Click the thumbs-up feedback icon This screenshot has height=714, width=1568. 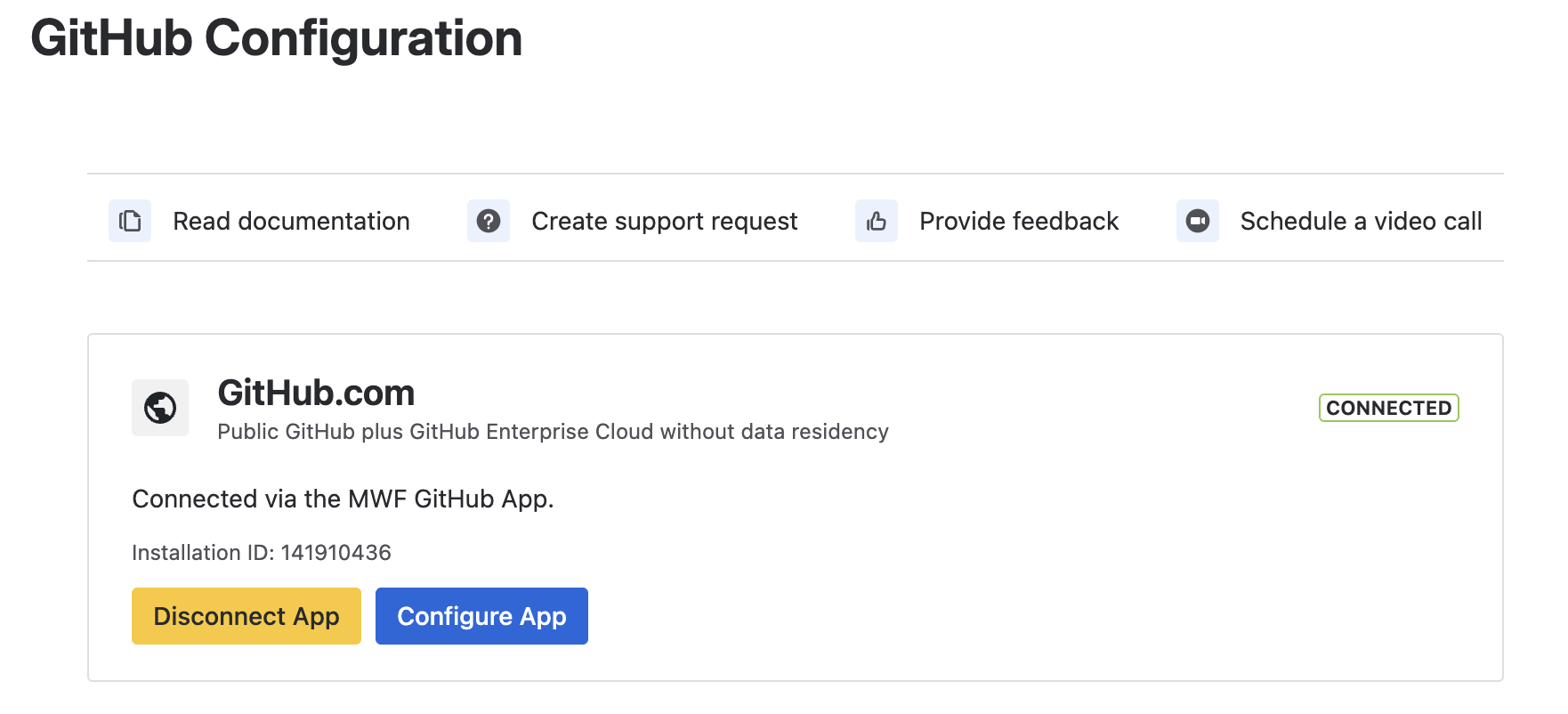(877, 221)
